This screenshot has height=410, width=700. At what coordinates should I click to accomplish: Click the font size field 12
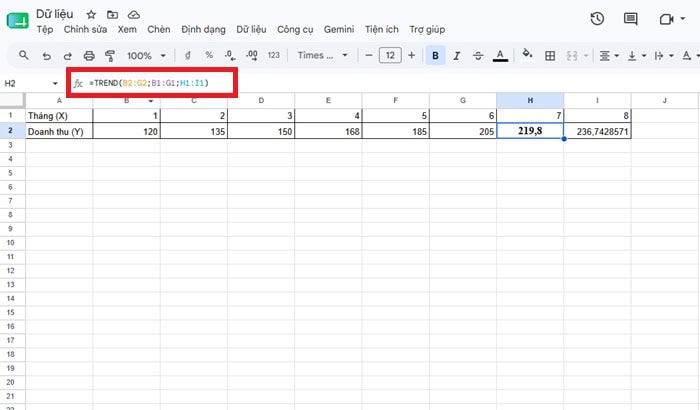click(x=390, y=55)
